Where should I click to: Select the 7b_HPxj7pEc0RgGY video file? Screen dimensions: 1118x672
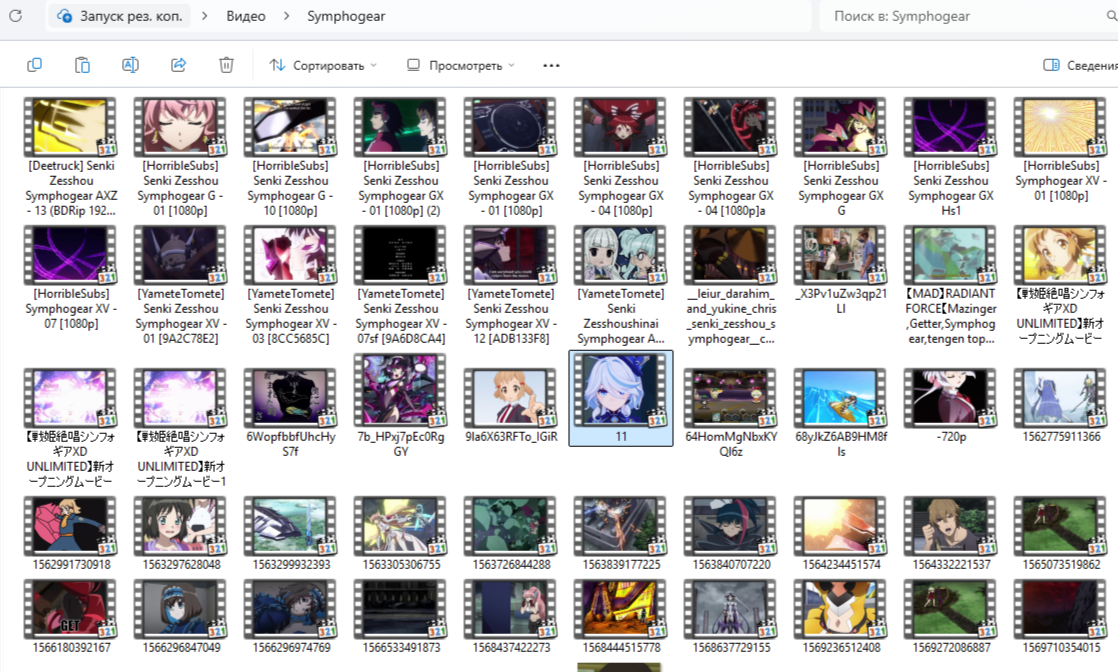point(401,407)
